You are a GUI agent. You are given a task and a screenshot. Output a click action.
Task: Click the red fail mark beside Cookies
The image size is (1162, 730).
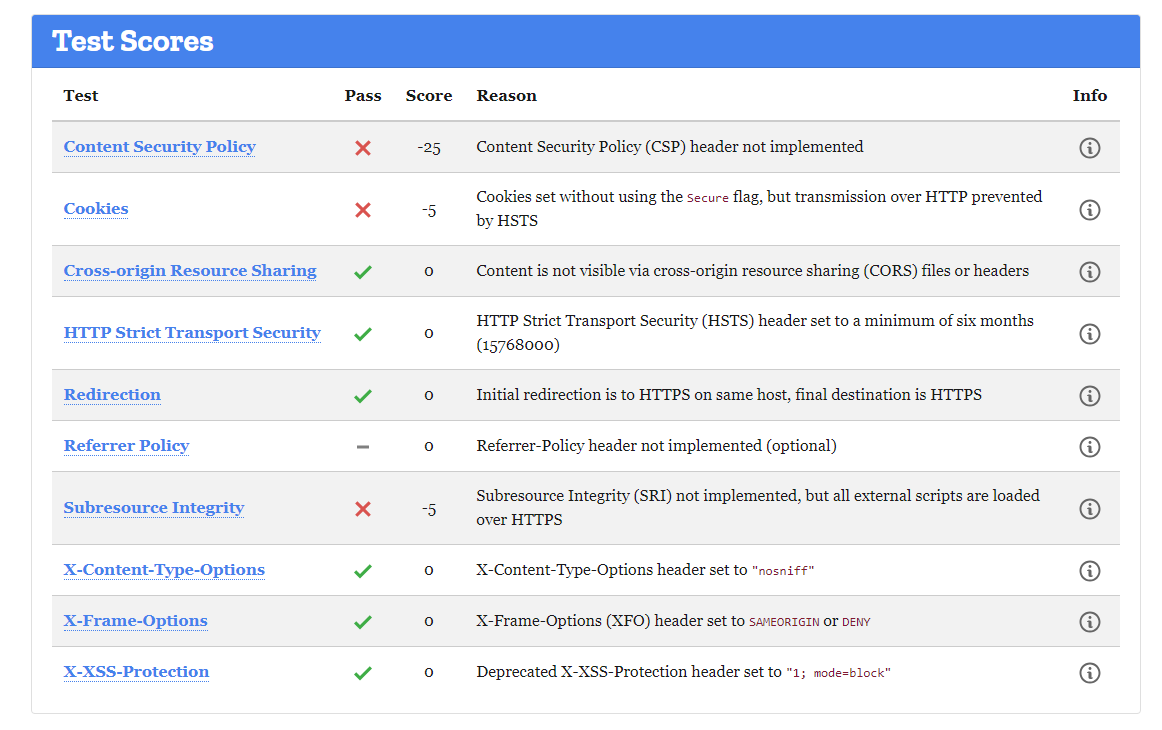click(x=363, y=210)
